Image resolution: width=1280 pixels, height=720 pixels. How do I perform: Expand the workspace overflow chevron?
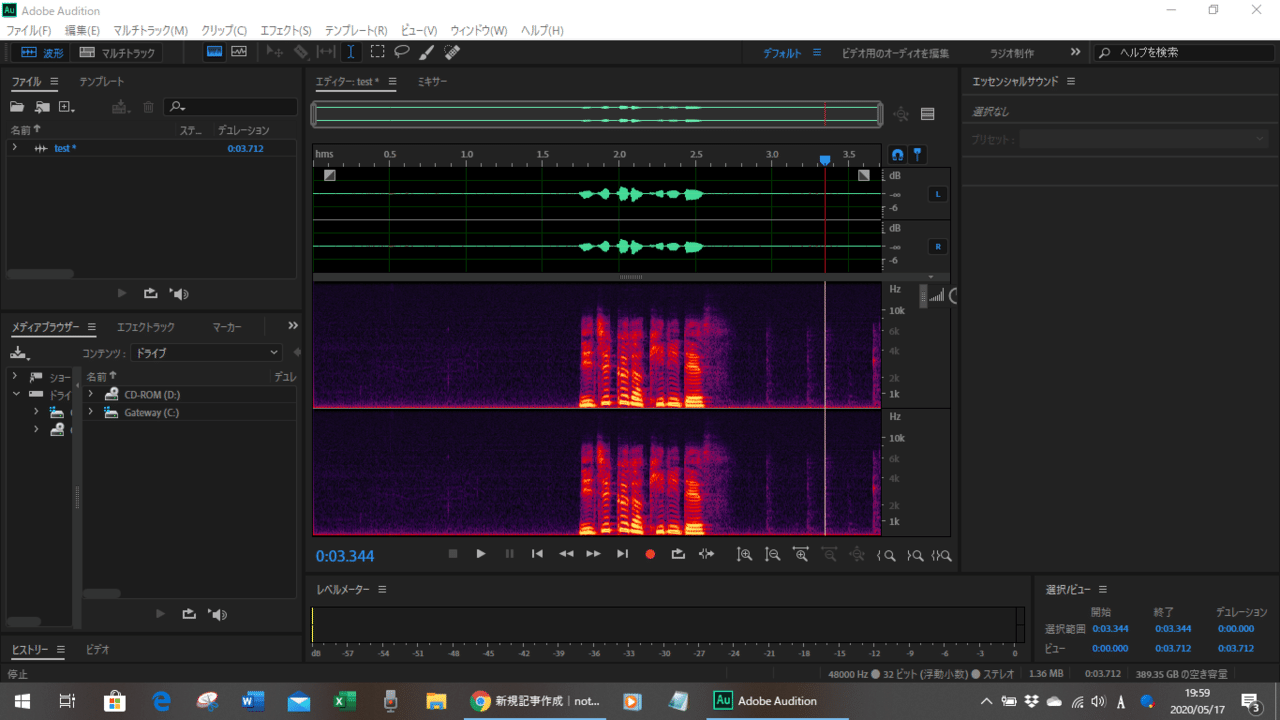(1075, 52)
